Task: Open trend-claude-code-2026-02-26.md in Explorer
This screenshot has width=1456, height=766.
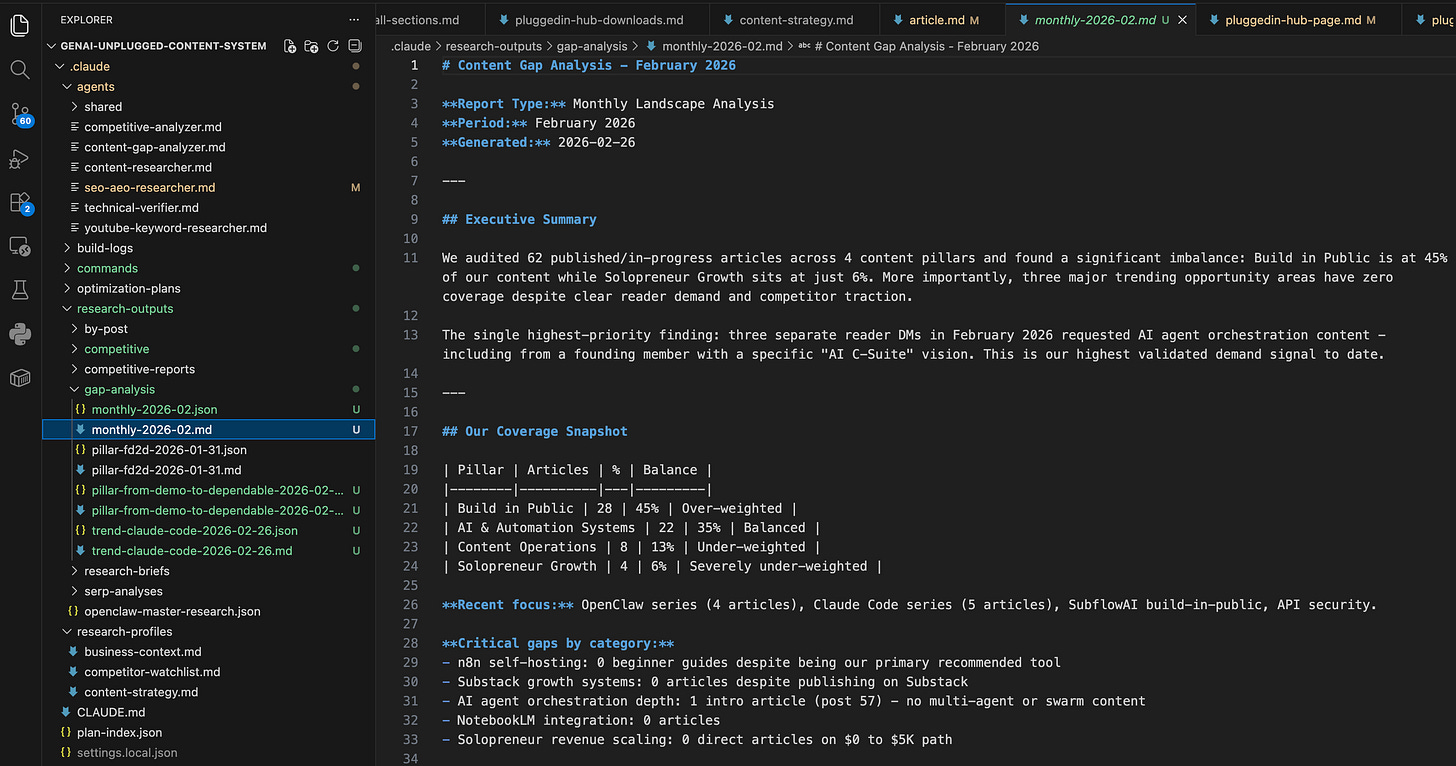Action: (192, 551)
